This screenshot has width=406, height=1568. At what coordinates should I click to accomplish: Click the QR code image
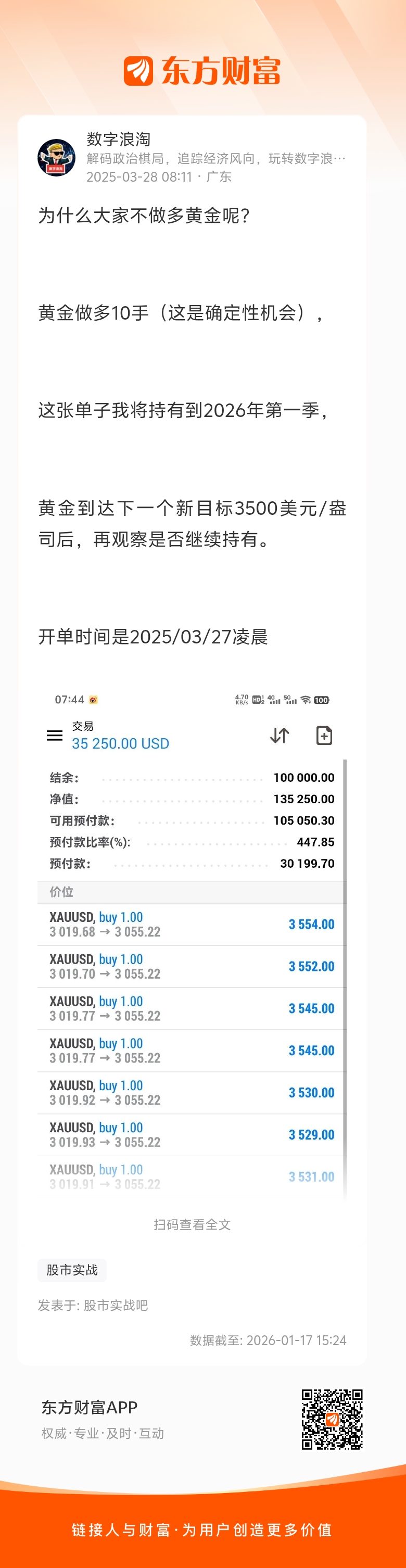tap(332, 1419)
